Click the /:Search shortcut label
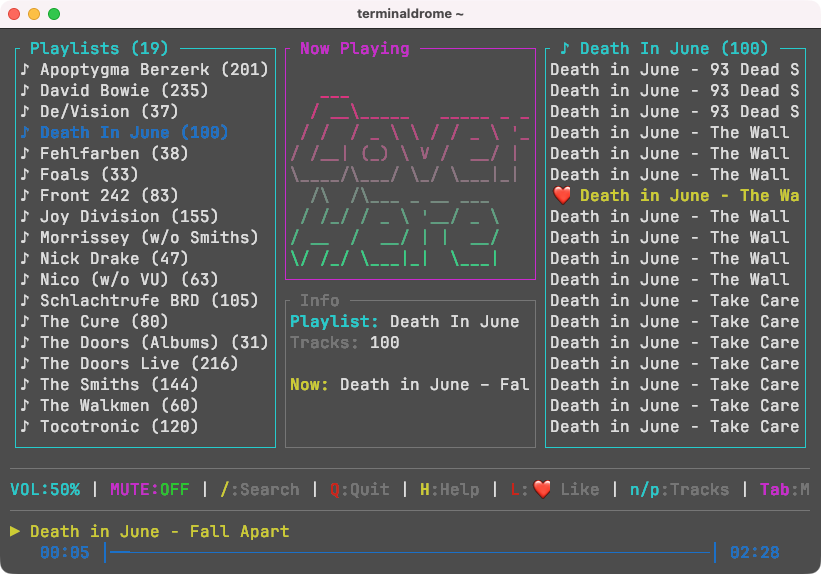 260,489
